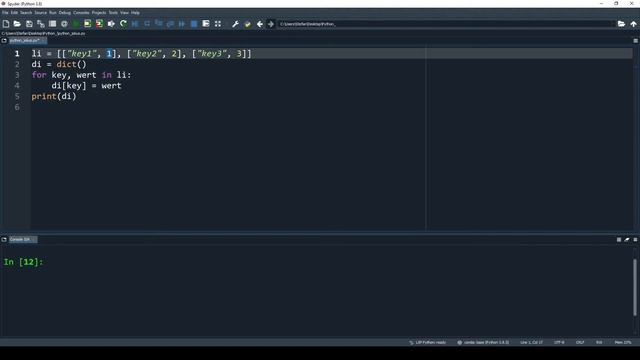Click the 'for key, wert in li:' line
The width and height of the screenshot is (640, 360).
[x=81, y=75]
